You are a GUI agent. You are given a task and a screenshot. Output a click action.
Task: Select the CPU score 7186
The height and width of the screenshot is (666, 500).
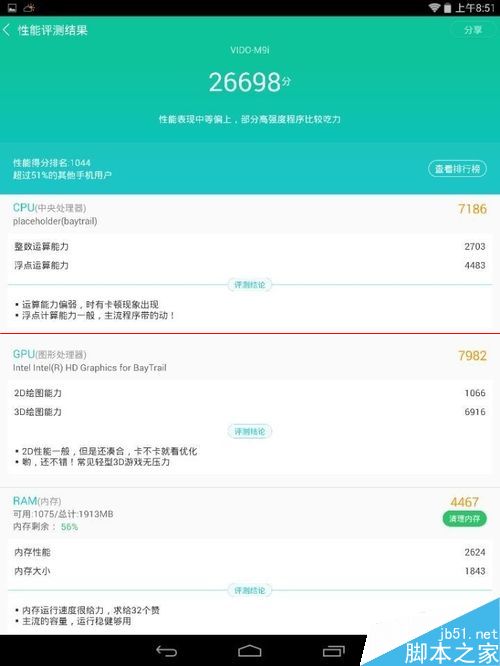coord(472,209)
